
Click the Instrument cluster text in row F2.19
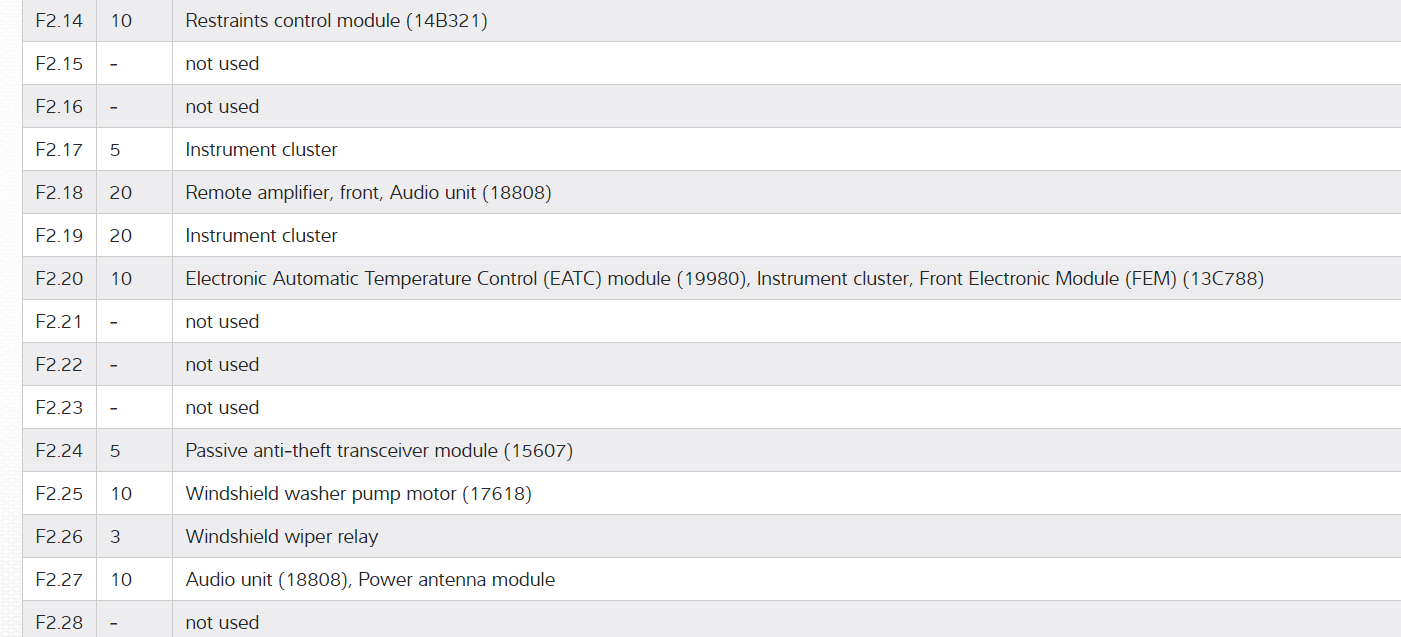click(261, 235)
